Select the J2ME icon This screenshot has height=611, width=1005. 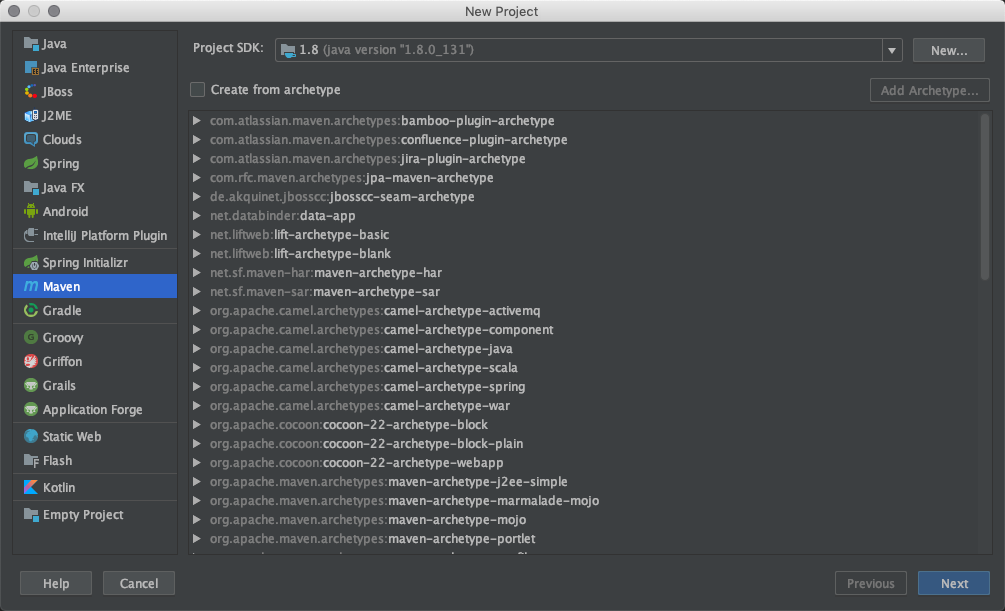(x=31, y=115)
